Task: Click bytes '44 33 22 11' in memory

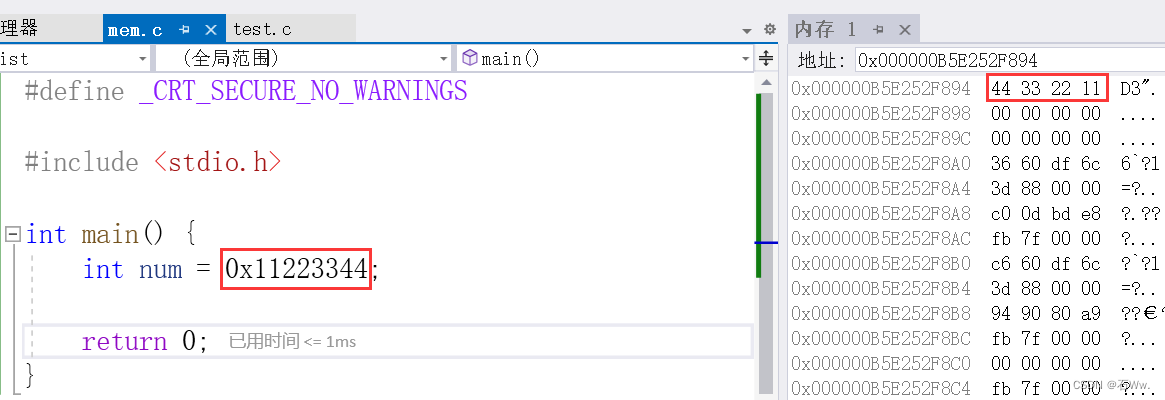Action: click(1046, 88)
